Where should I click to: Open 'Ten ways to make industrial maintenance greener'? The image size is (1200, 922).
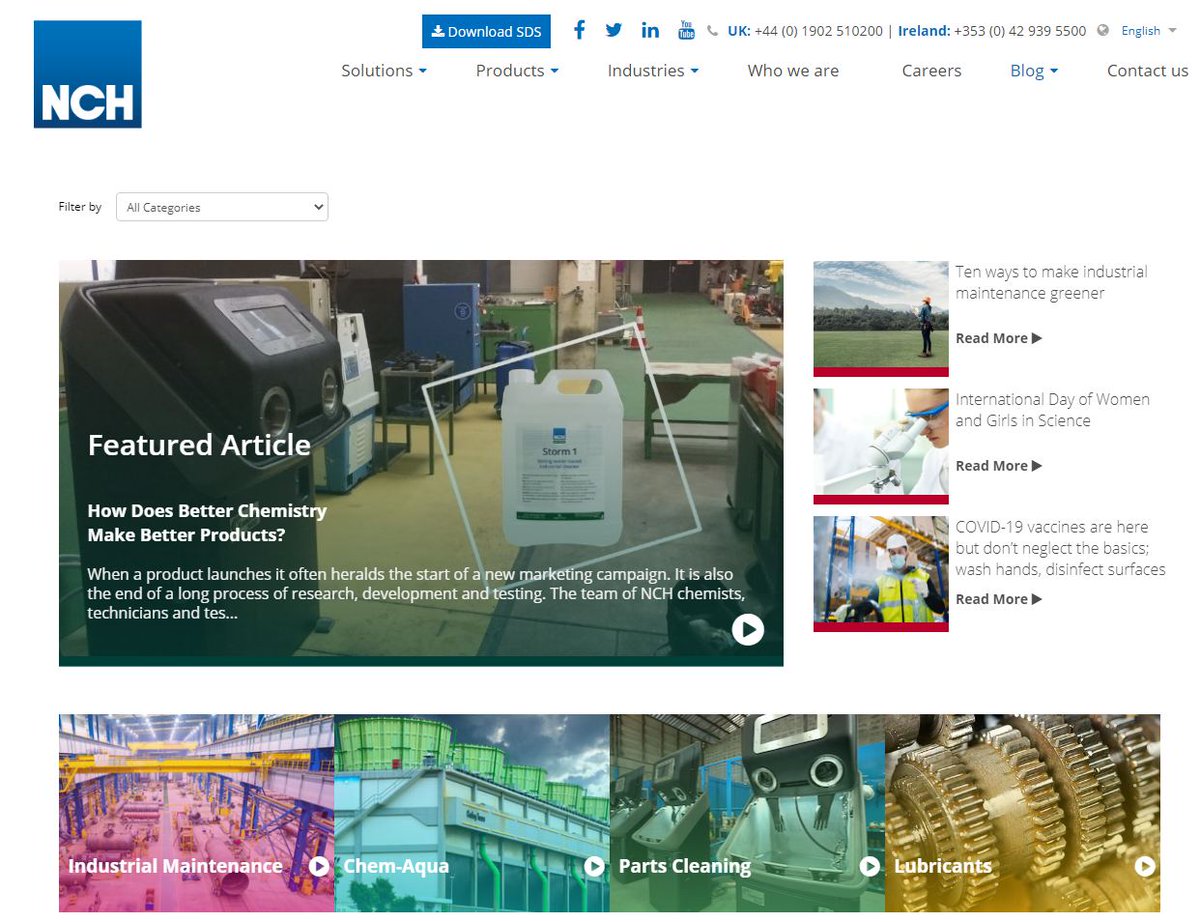[x=1051, y=282]
